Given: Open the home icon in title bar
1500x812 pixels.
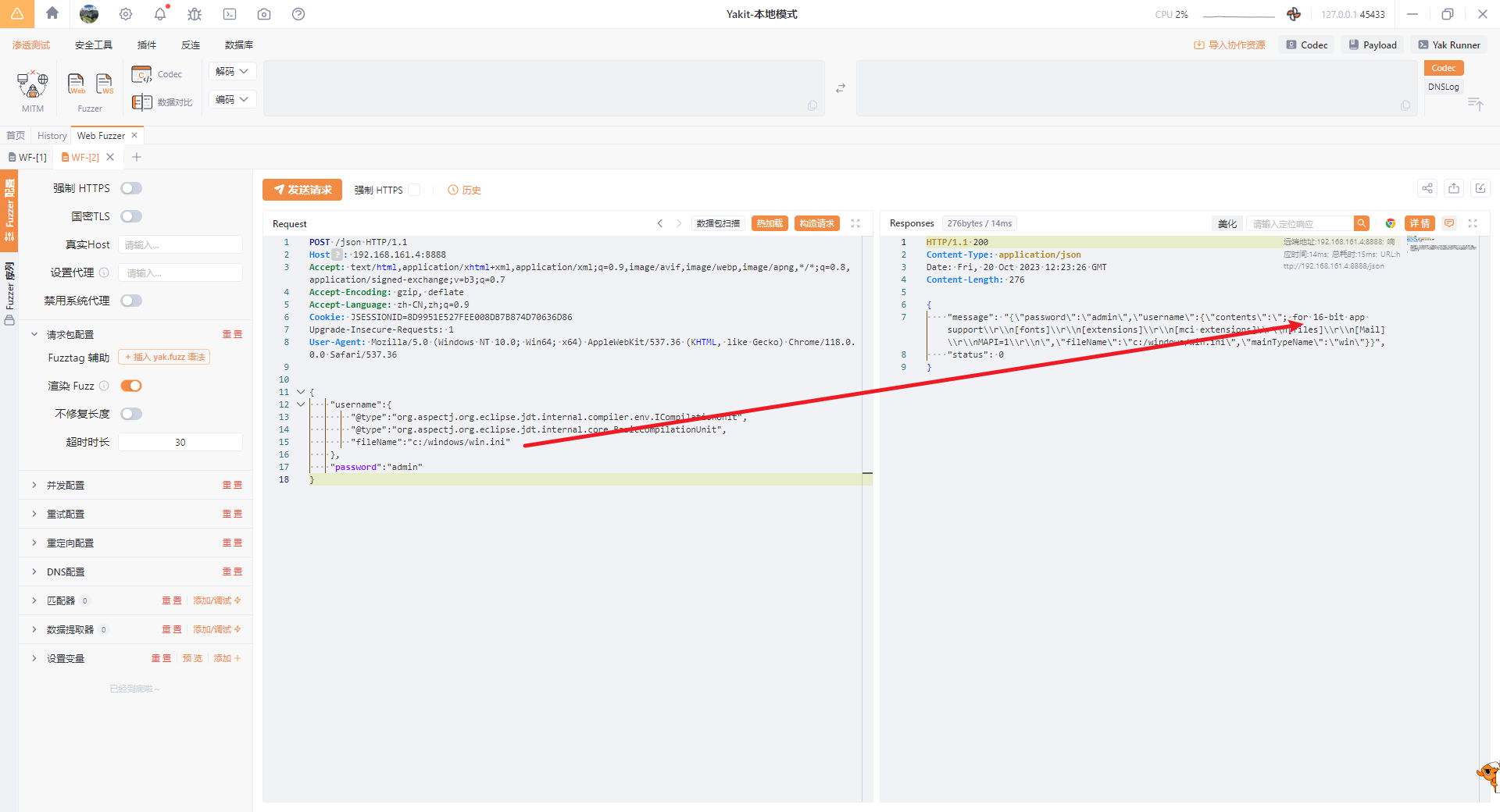Looking at the screenshot, I should click(52, 13).
